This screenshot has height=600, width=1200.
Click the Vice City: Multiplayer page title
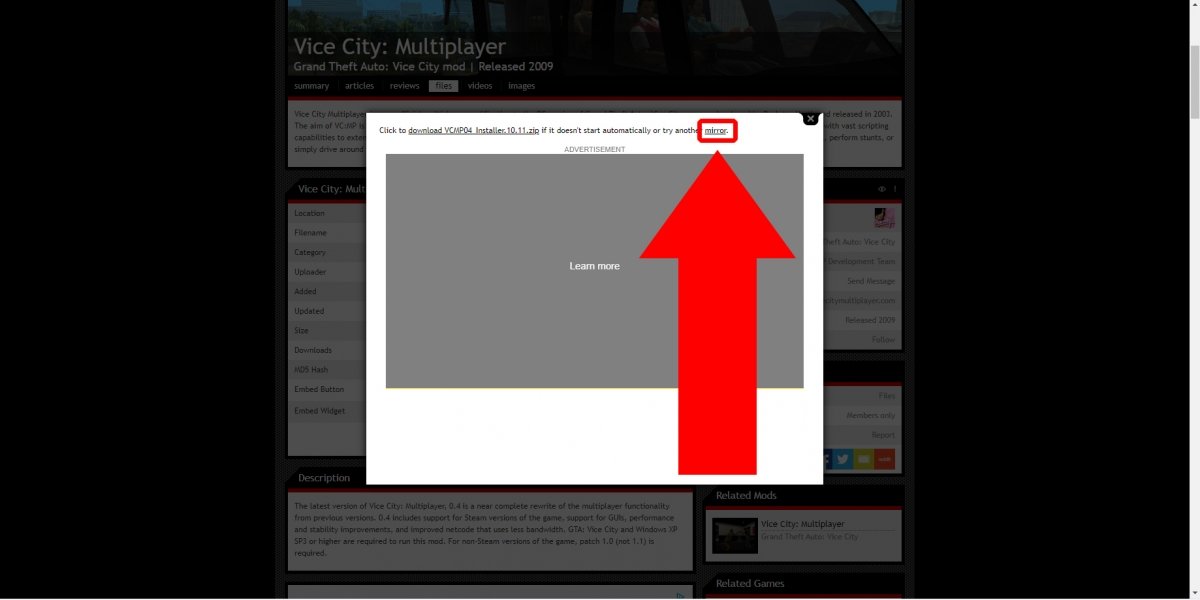tap(399, 47)
